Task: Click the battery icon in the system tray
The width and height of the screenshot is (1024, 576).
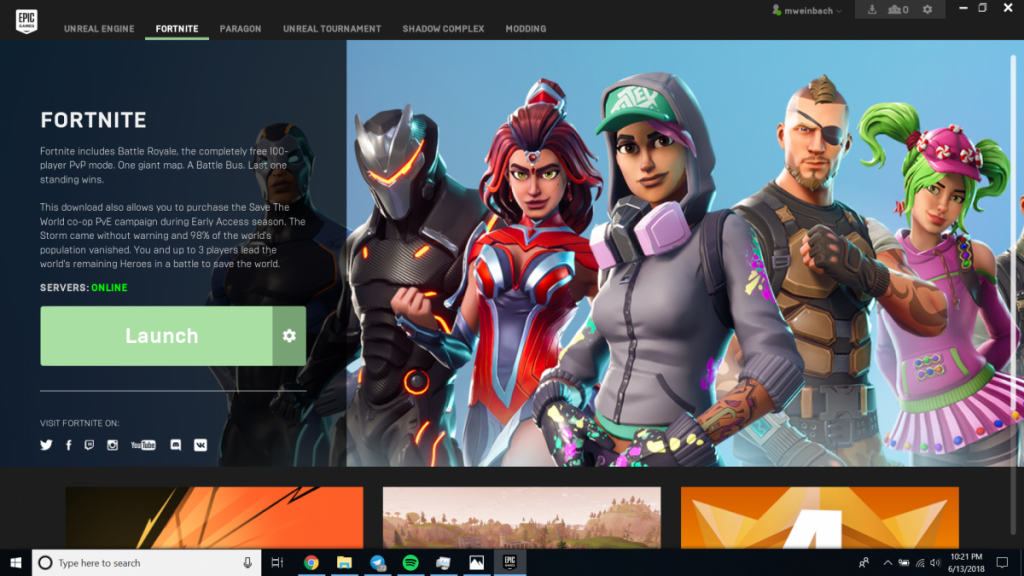Action: (904, 563)
